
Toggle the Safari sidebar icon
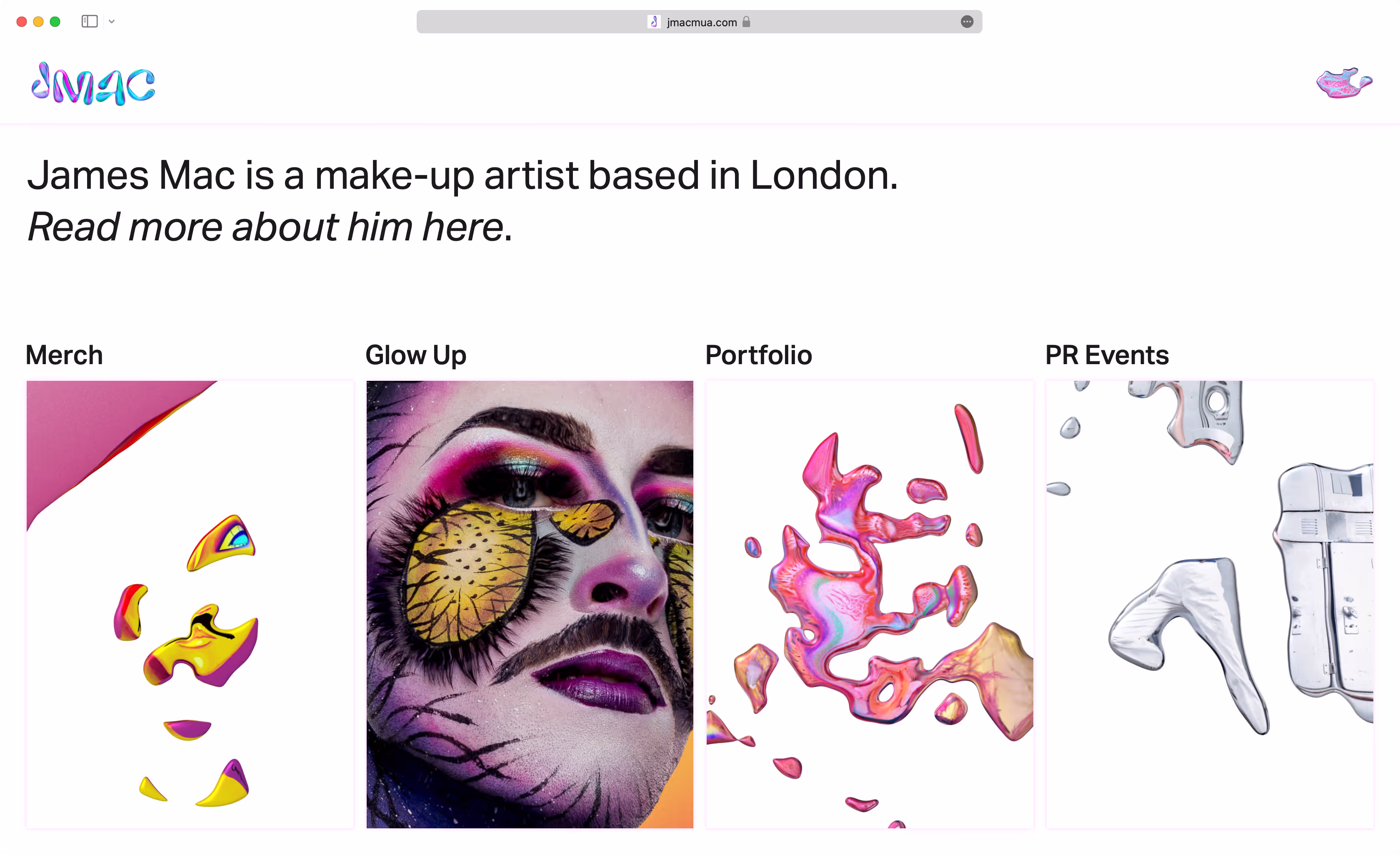tap(90, 22)
